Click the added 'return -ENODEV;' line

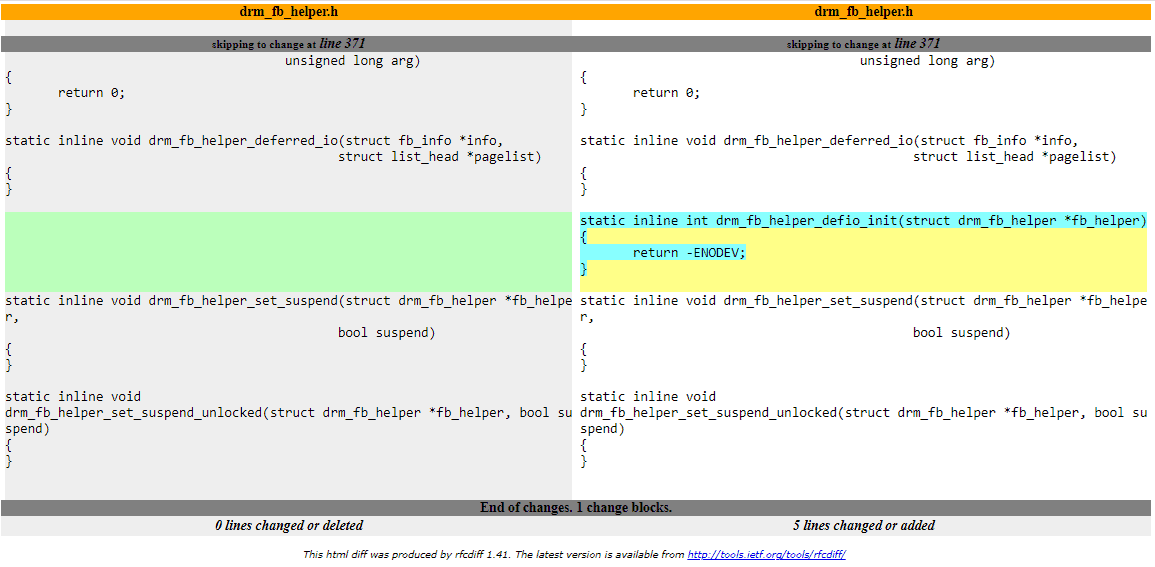[689, 253]
